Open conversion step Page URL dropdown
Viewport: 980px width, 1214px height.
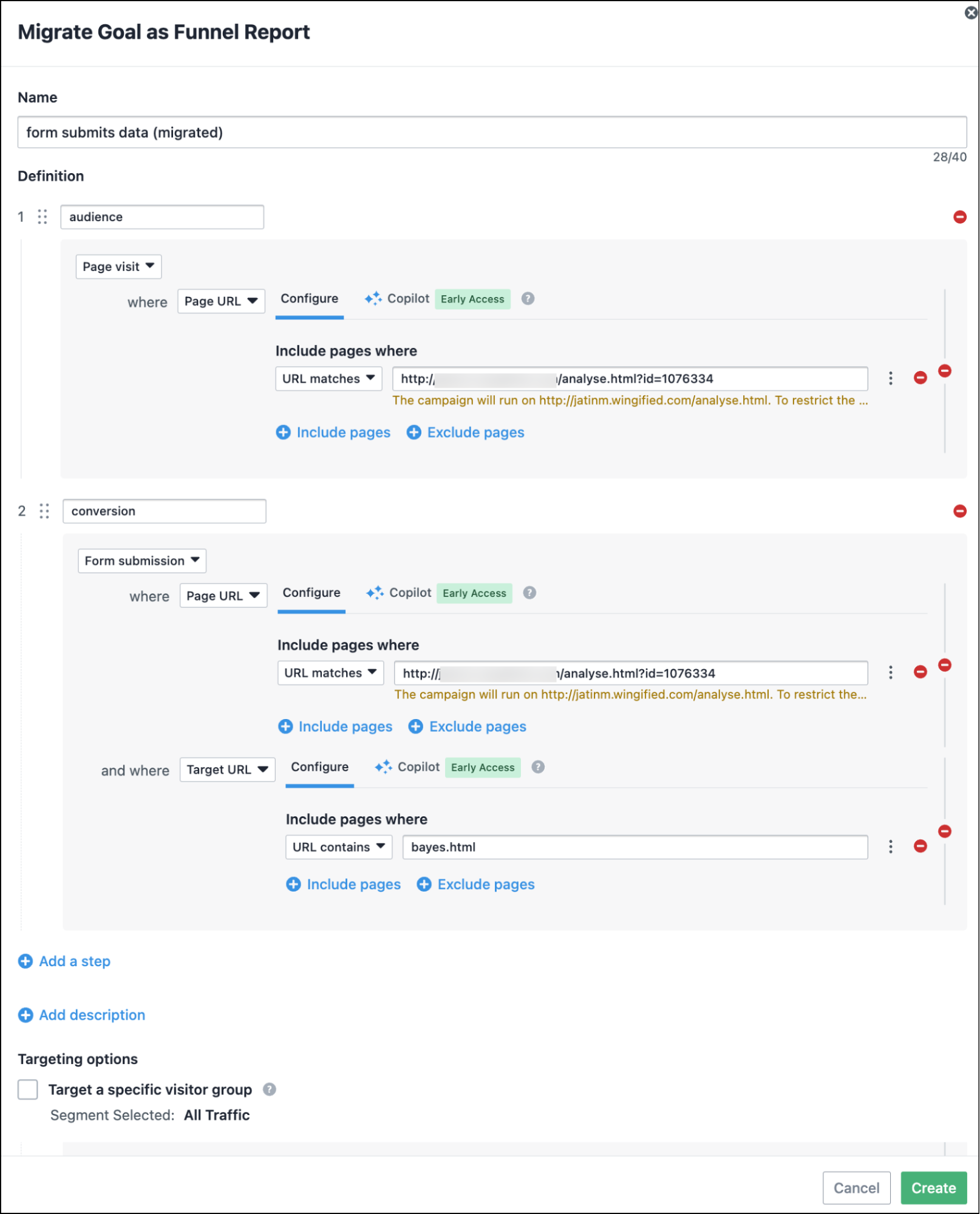click(x=223, y=596)
